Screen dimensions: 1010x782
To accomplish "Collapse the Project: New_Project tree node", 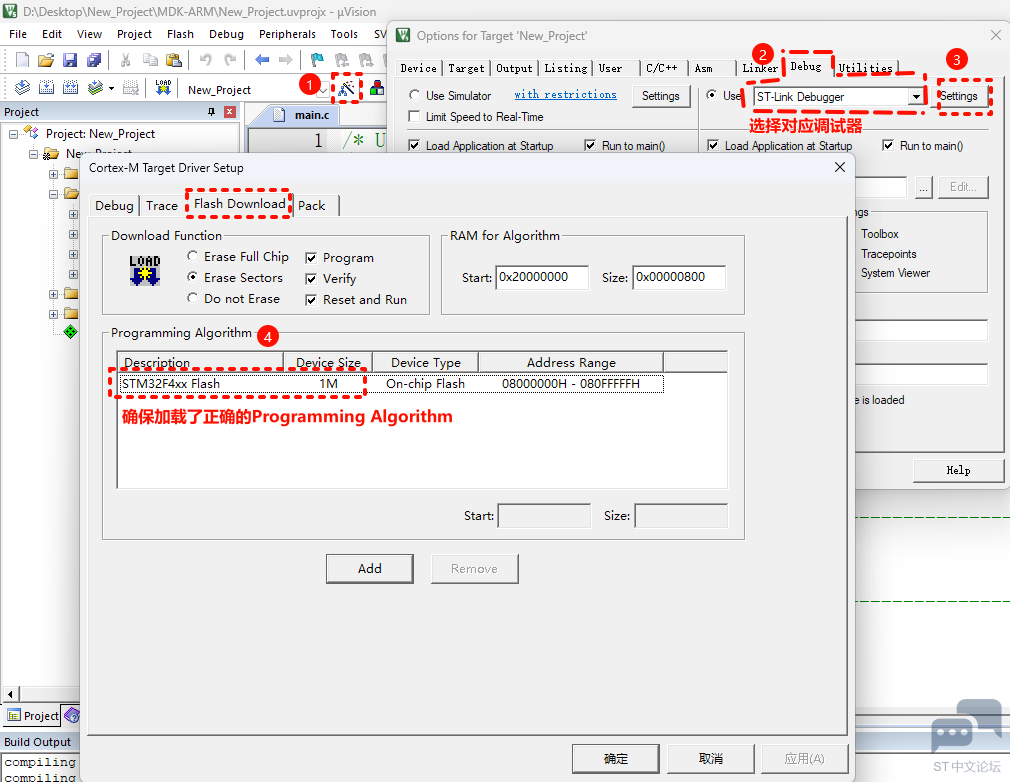I will (x=13, y=134).
